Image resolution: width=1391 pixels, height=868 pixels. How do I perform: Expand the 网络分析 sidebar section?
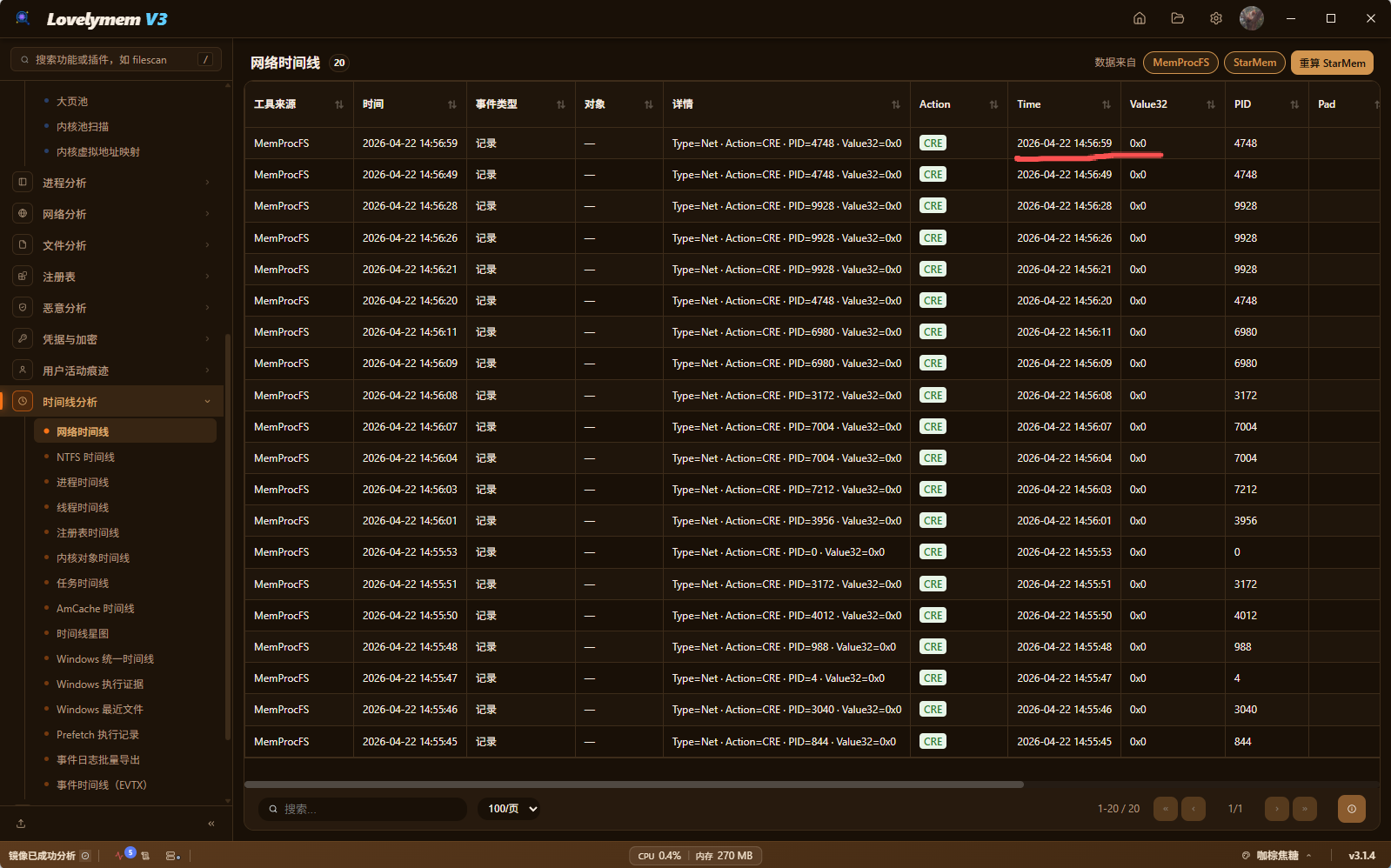[113, 214]
